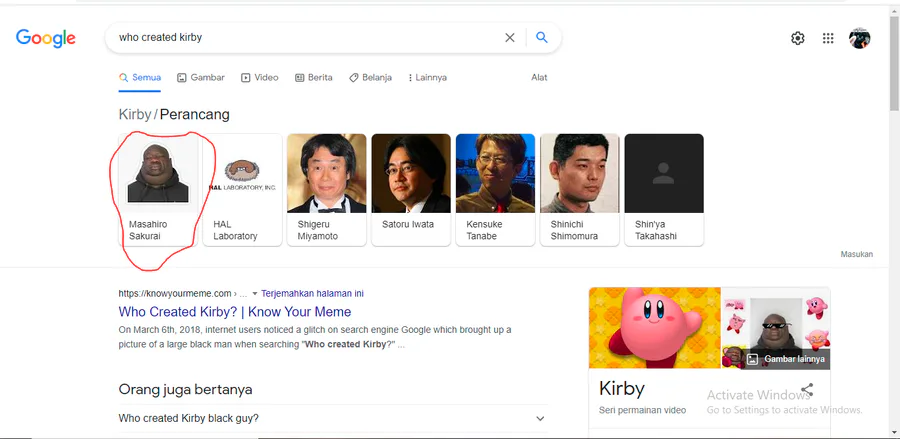Open the HAL Laboratory card
The image size is (900, 439).
[x=242, y=190]
